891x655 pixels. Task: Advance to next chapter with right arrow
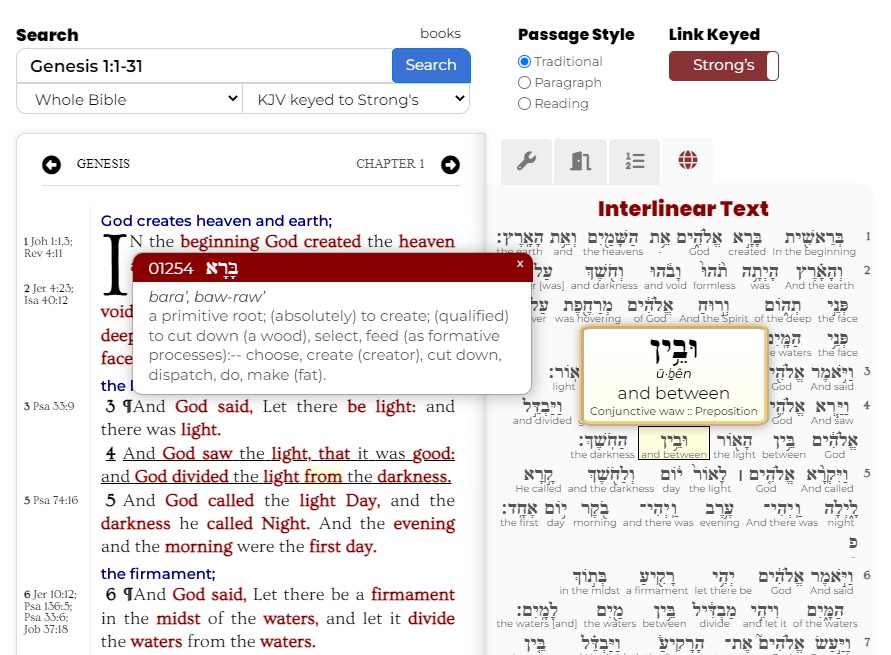[450, 164]
